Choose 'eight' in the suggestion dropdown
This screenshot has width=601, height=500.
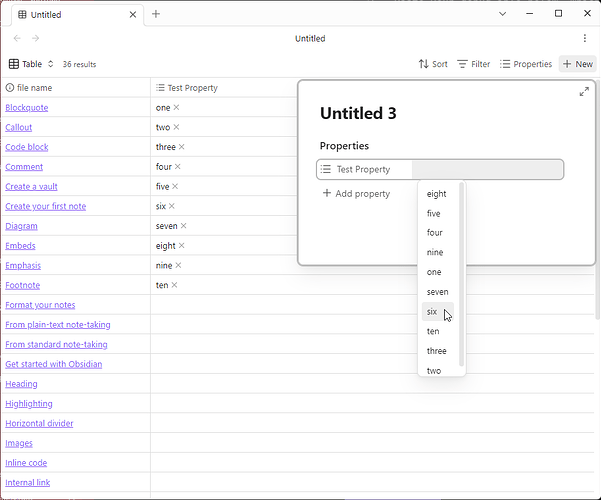436,194
